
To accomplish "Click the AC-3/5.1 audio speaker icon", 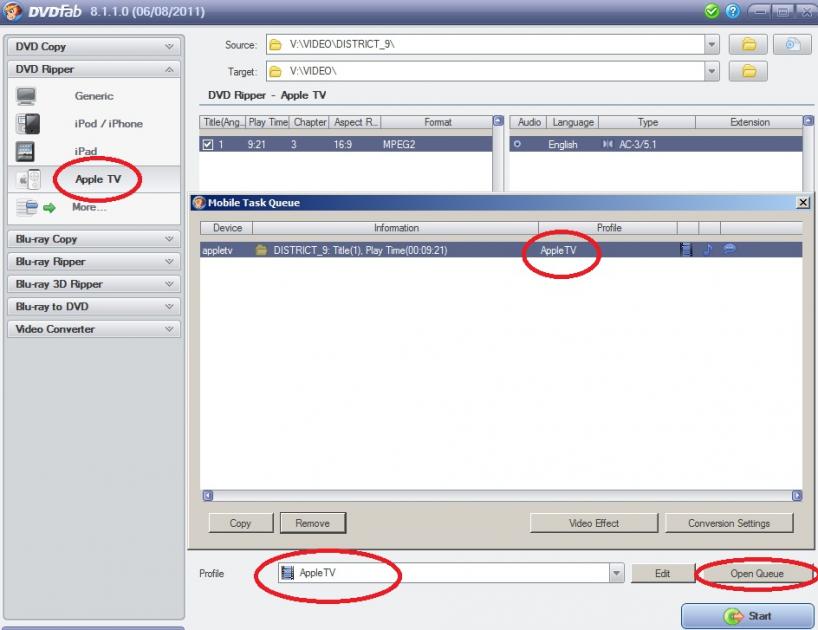I will point(608,144).
